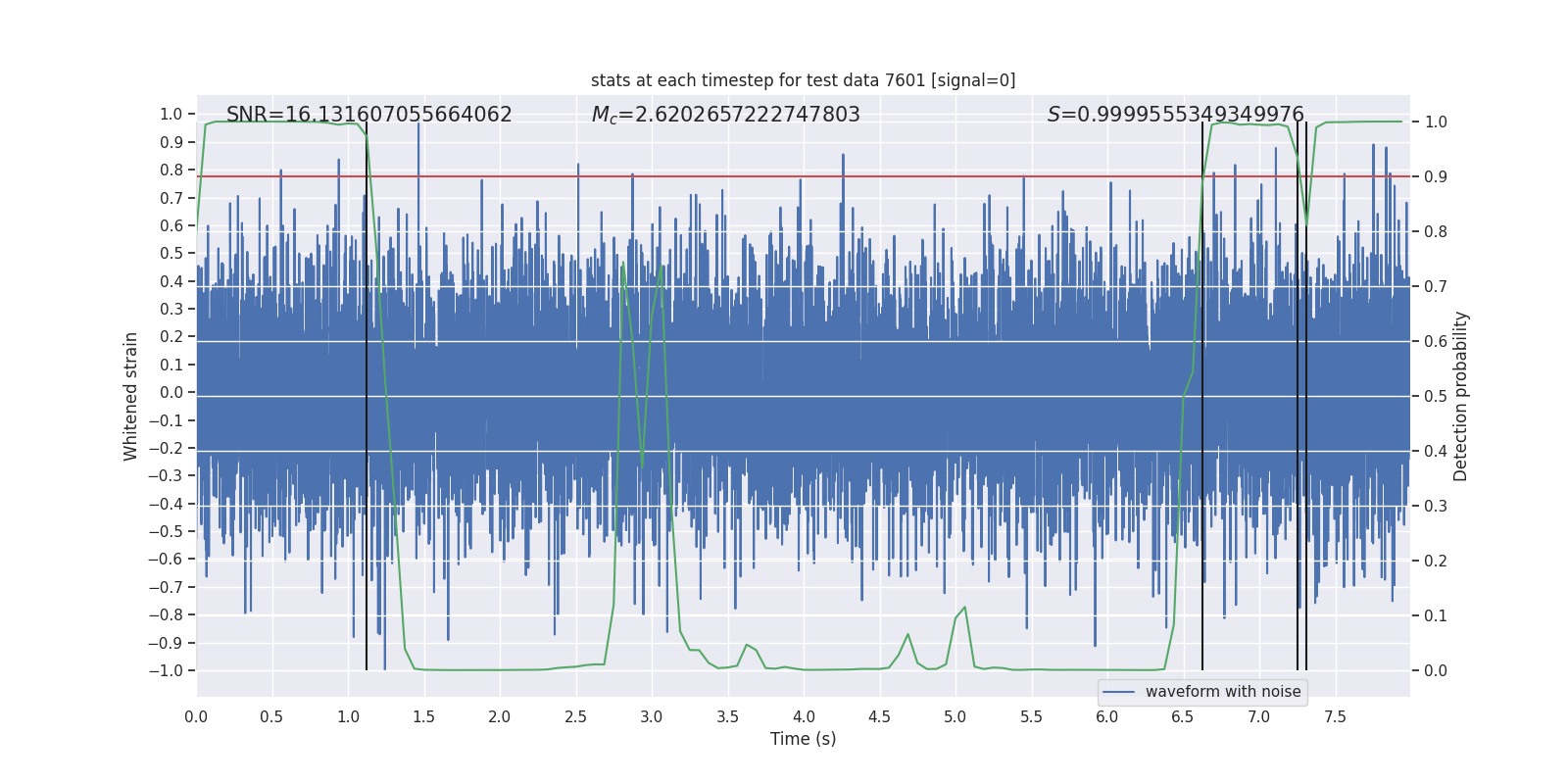Screen dimensions: 1568x784
Task: Select the 'Time (s)' axis label
Action: tap(803, 739)
